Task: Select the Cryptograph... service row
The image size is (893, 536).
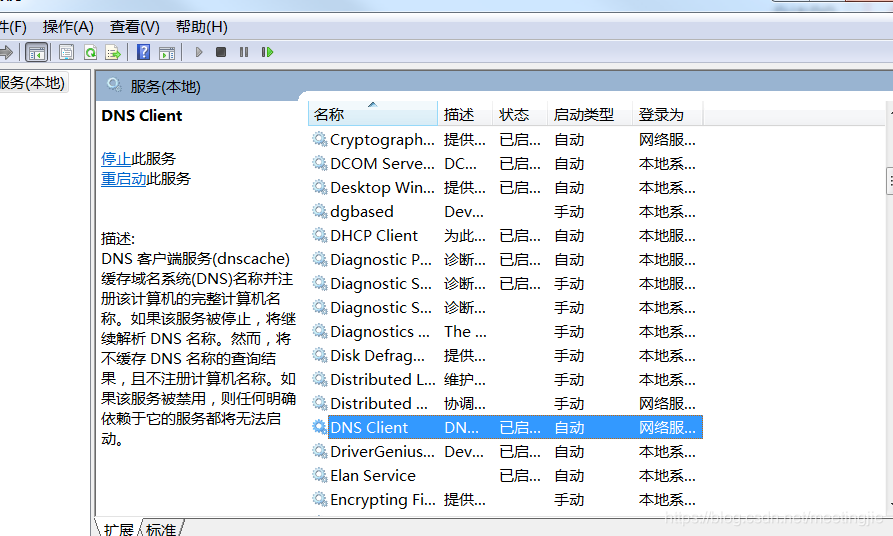Action: 506,140
